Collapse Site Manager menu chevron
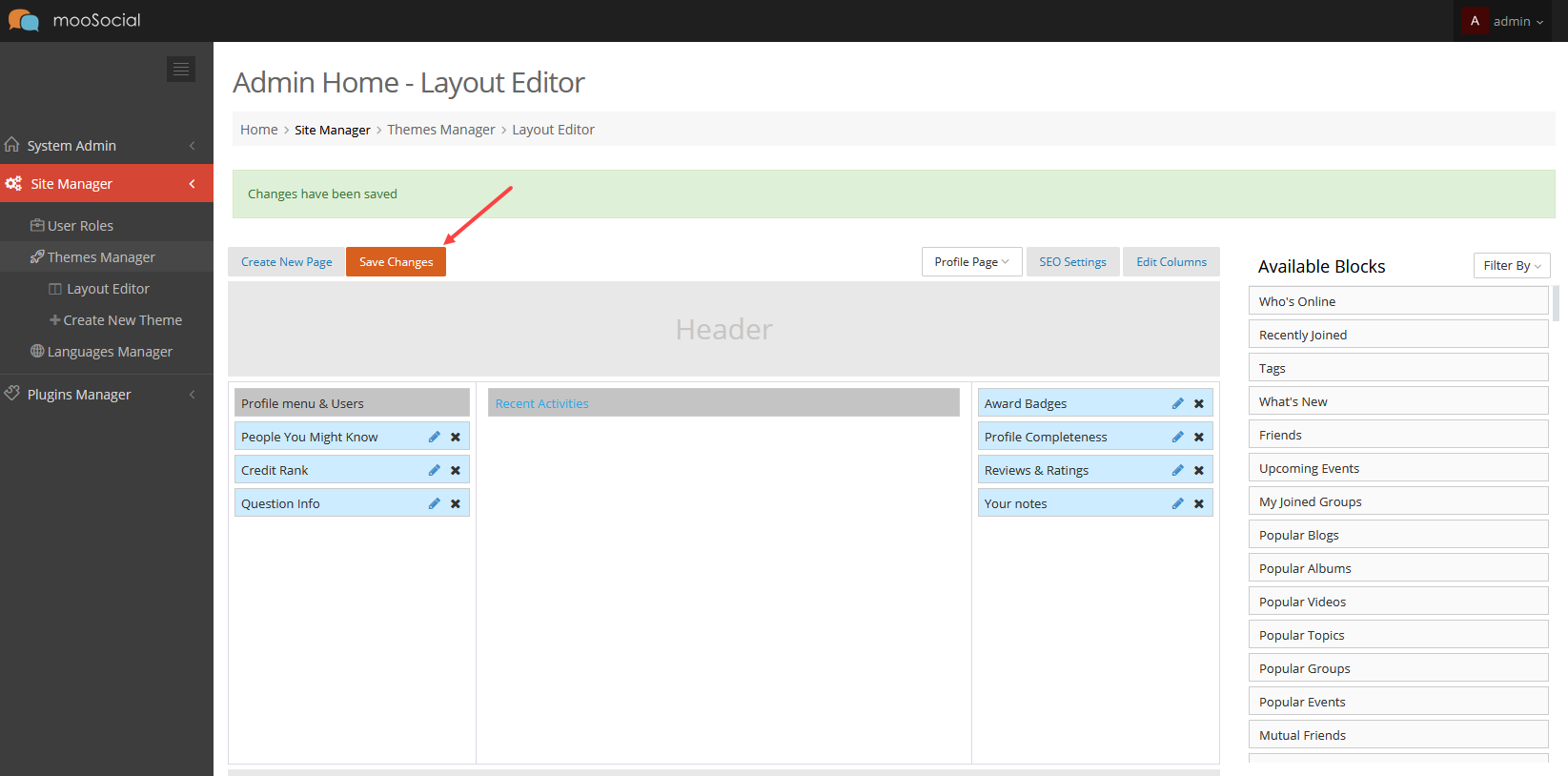Screen dimensions: 1568x776 [x=193, y=184]
